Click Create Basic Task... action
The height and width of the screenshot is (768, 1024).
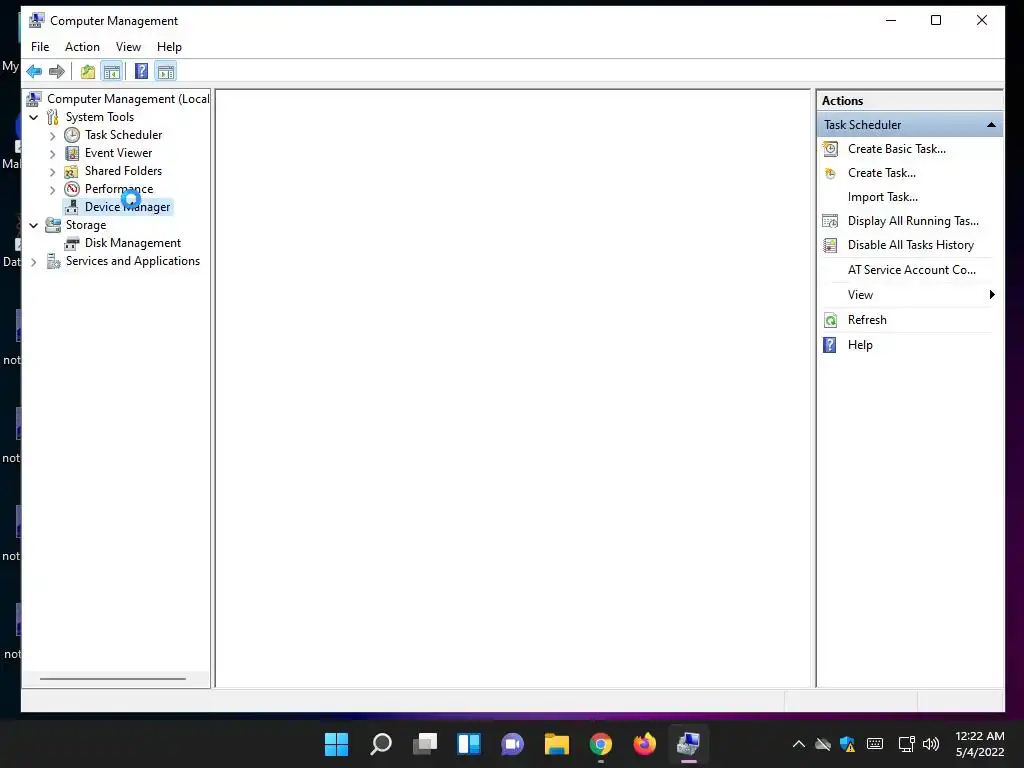897,149
